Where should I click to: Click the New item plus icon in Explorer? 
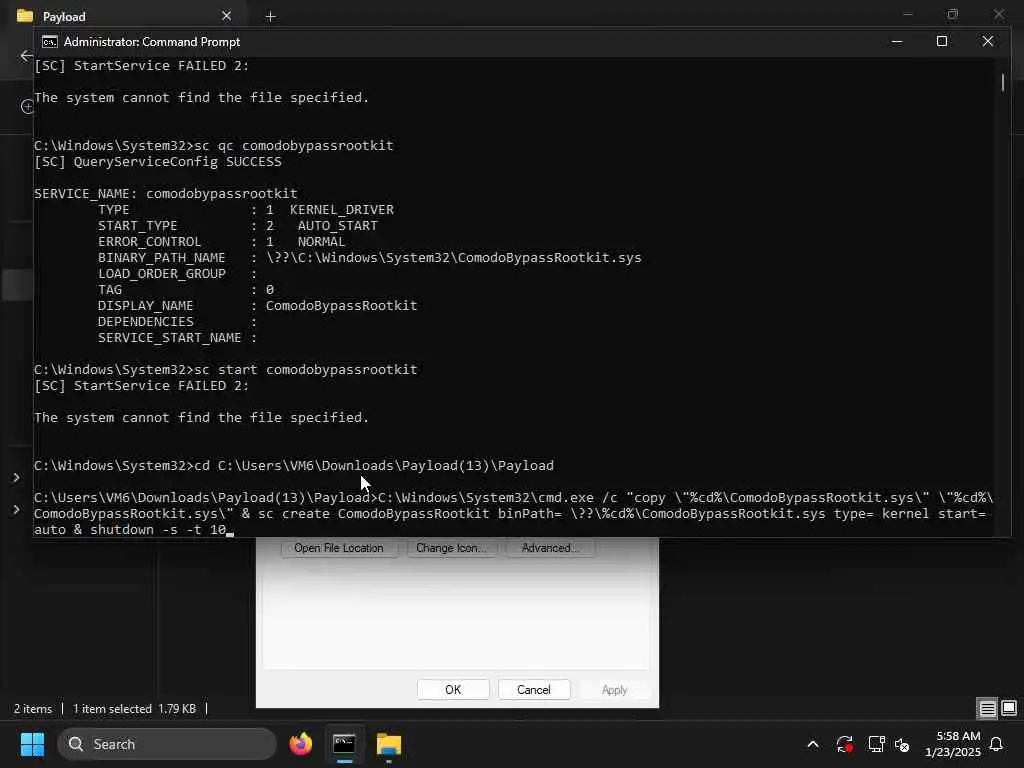point(27,106)
